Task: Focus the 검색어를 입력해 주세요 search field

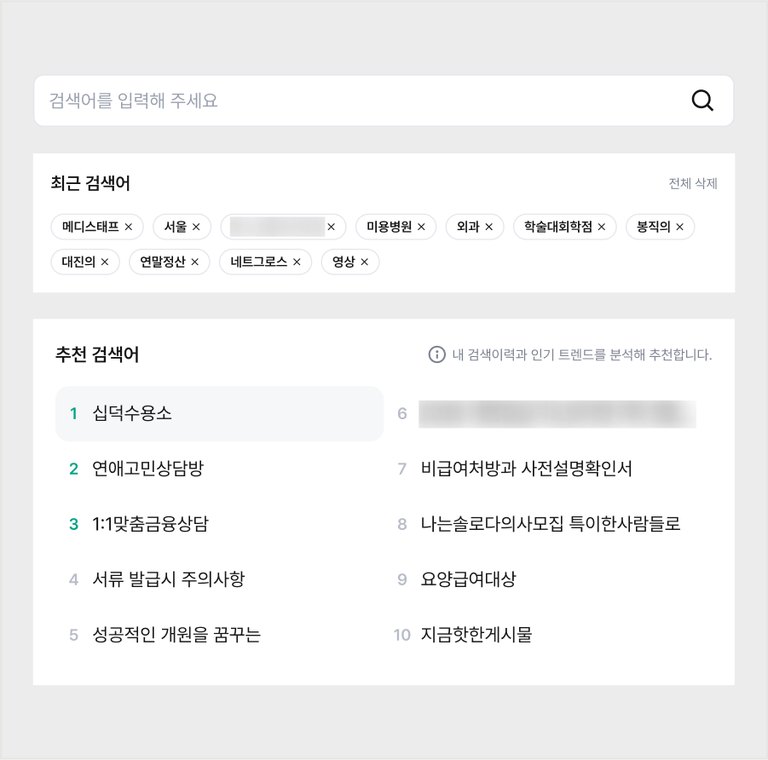Action: 384,100
